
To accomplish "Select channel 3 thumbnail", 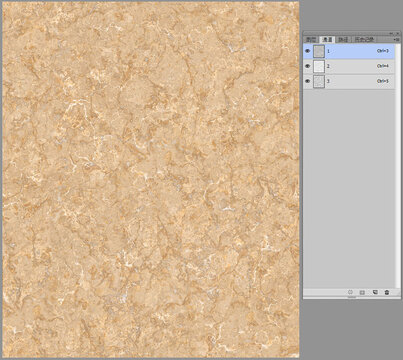I will coord(319,81).
